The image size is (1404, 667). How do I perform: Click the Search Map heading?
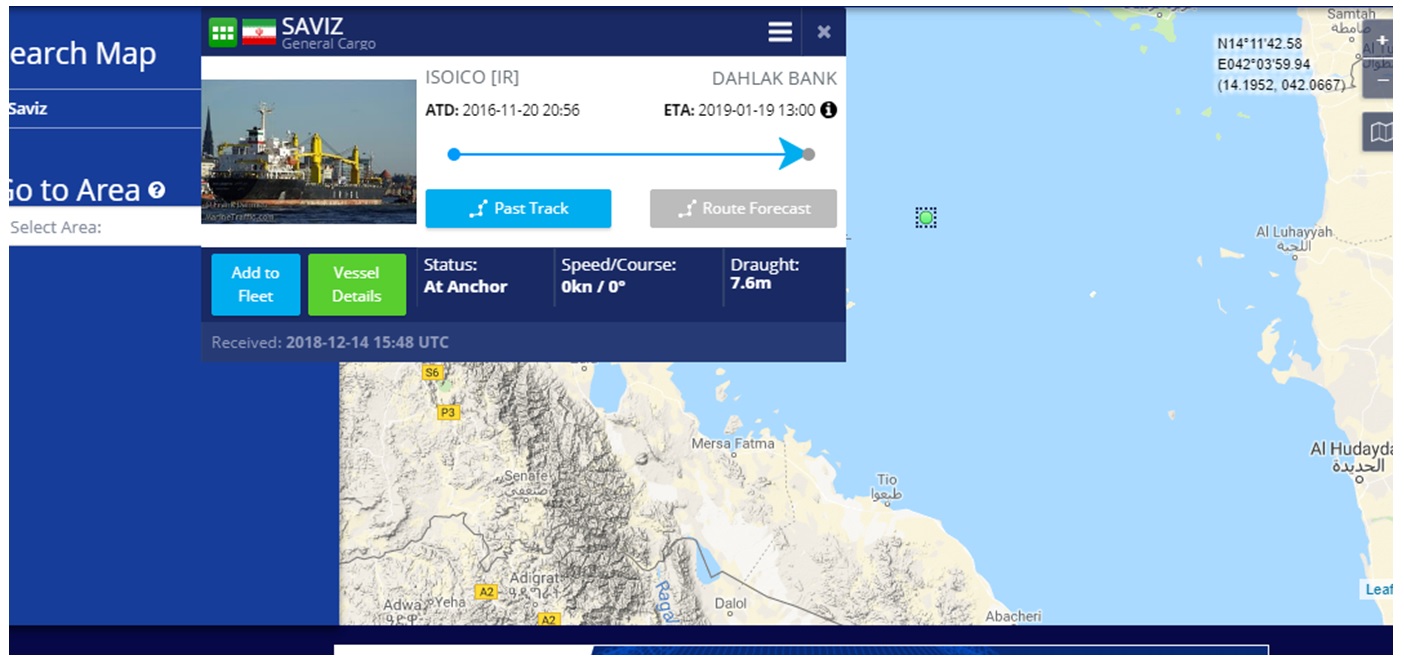[x=82, y=53]
